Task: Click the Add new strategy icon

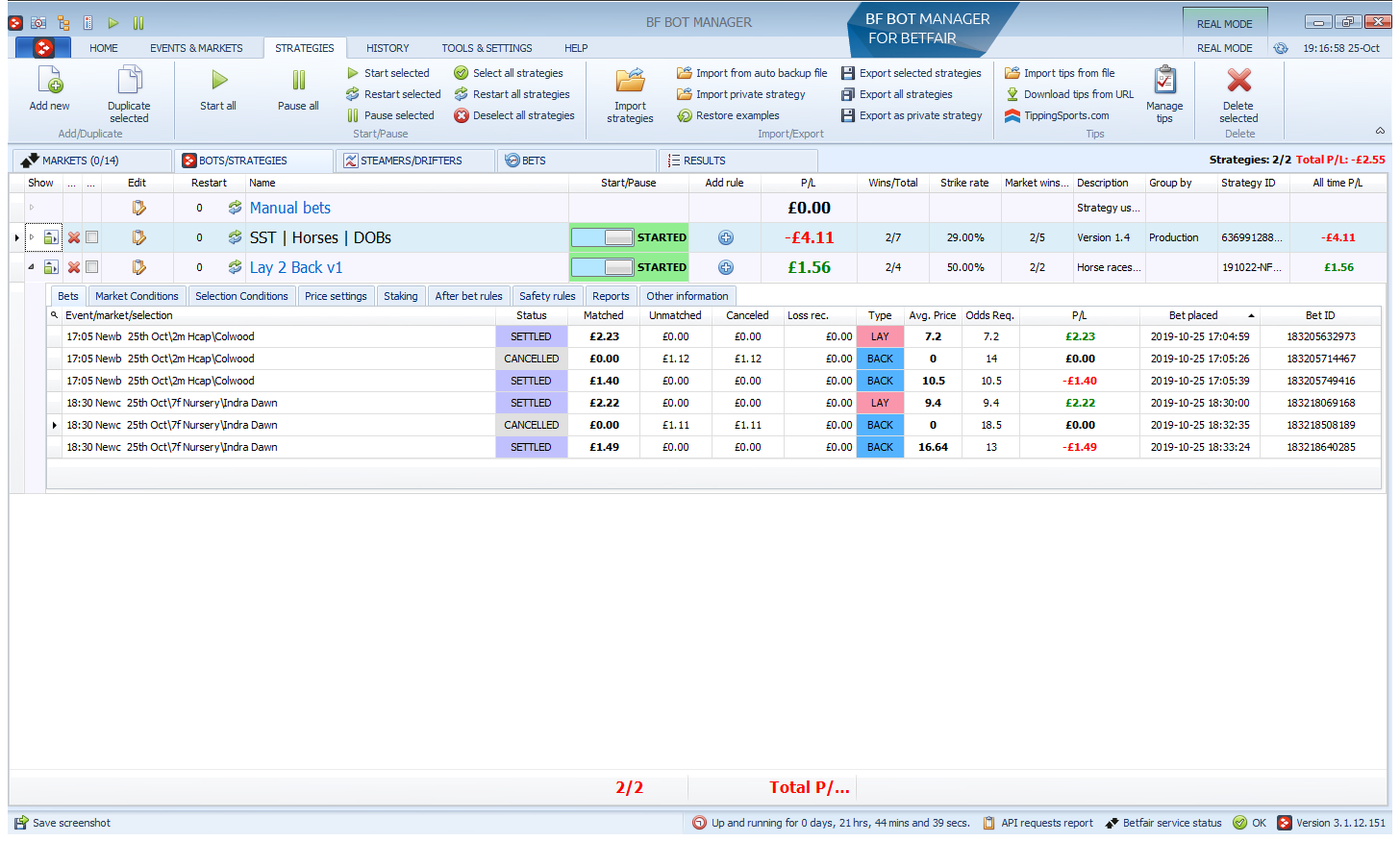Action: [x=50, y=80]
